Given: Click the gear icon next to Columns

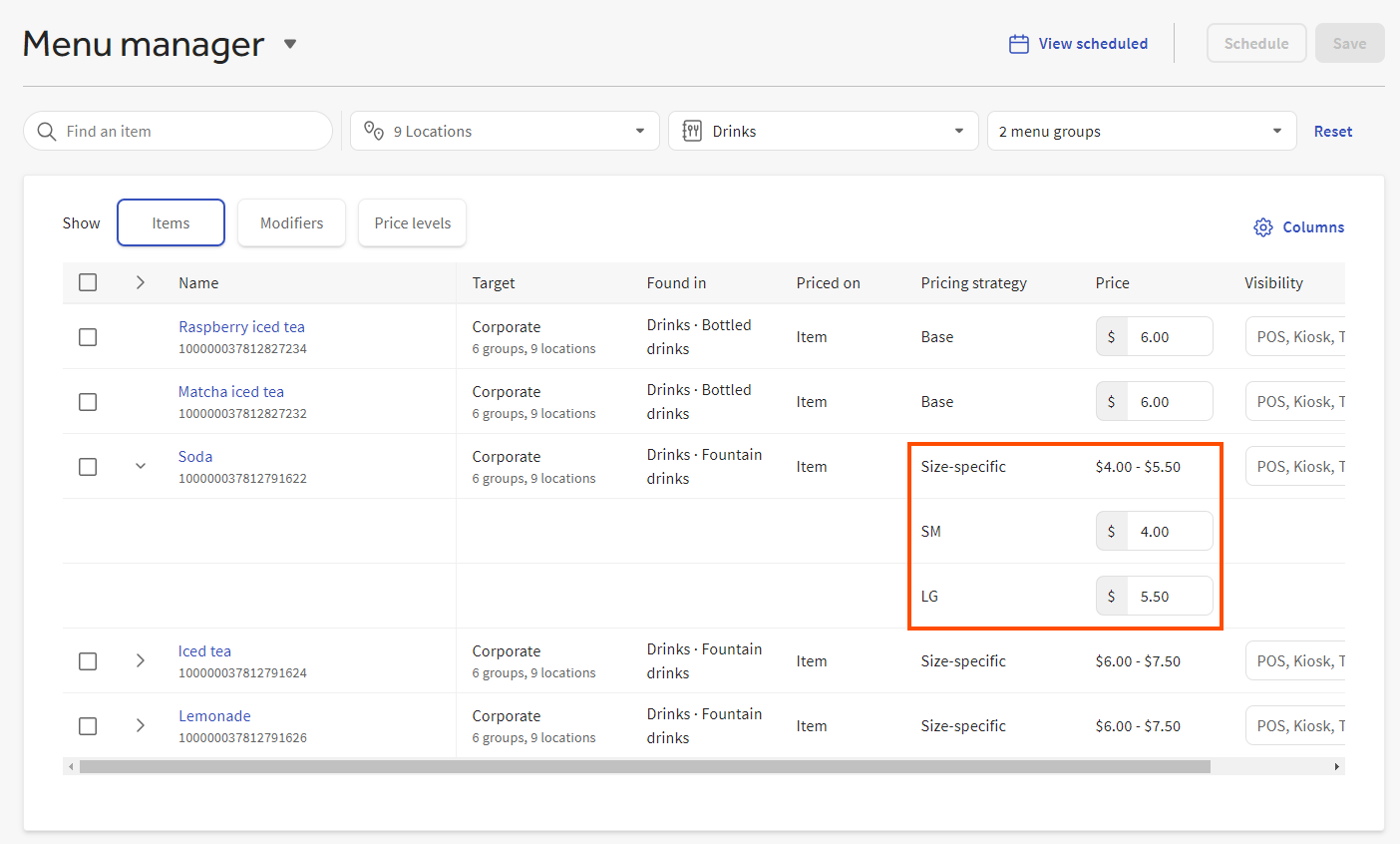Looking at the screenshot, I should tap(1263, 227).
